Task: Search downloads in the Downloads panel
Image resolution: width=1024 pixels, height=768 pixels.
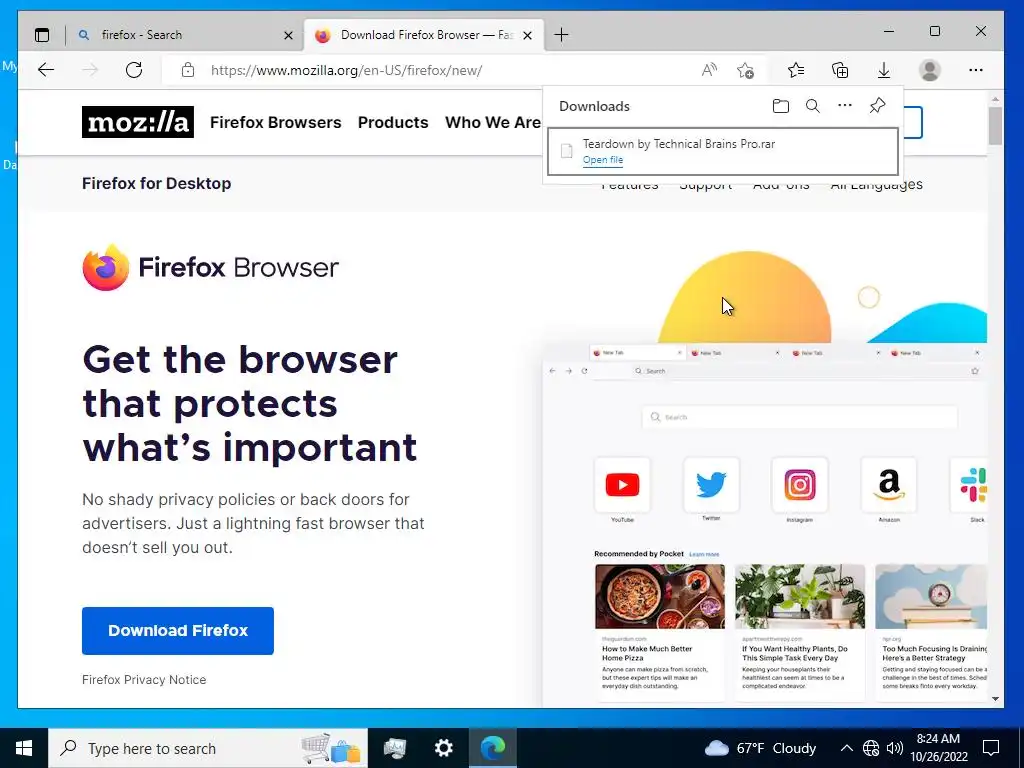Action: tap(812, 106)
